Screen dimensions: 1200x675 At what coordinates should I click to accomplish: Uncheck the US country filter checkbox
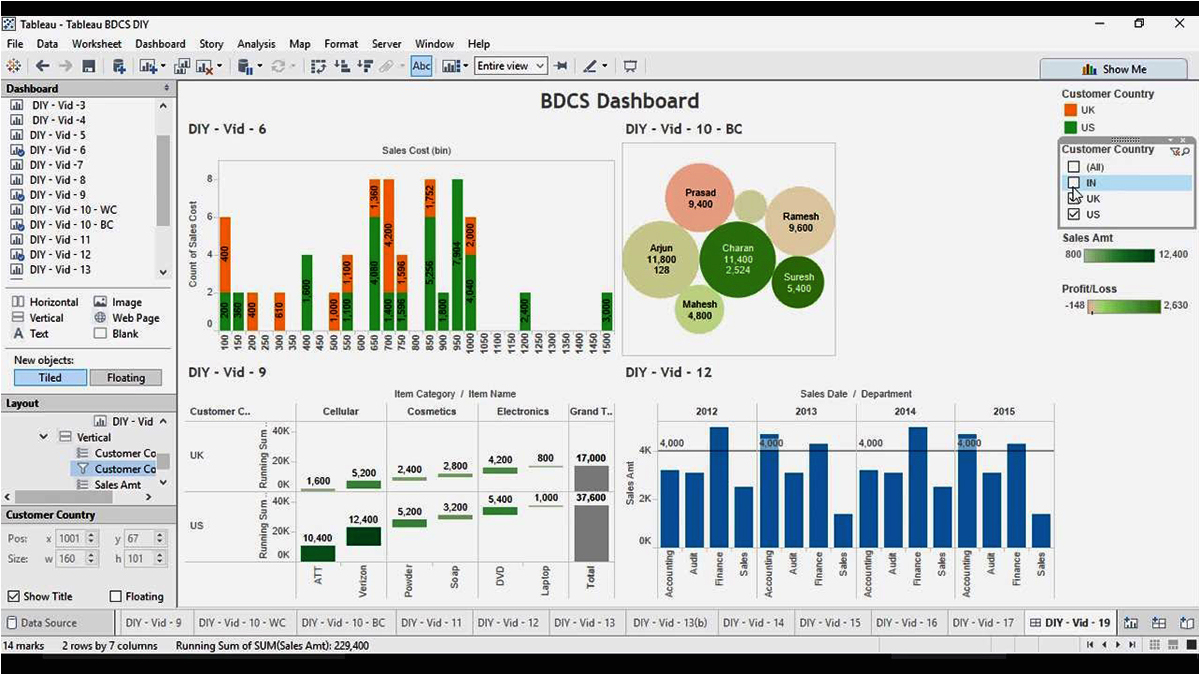1074,214
